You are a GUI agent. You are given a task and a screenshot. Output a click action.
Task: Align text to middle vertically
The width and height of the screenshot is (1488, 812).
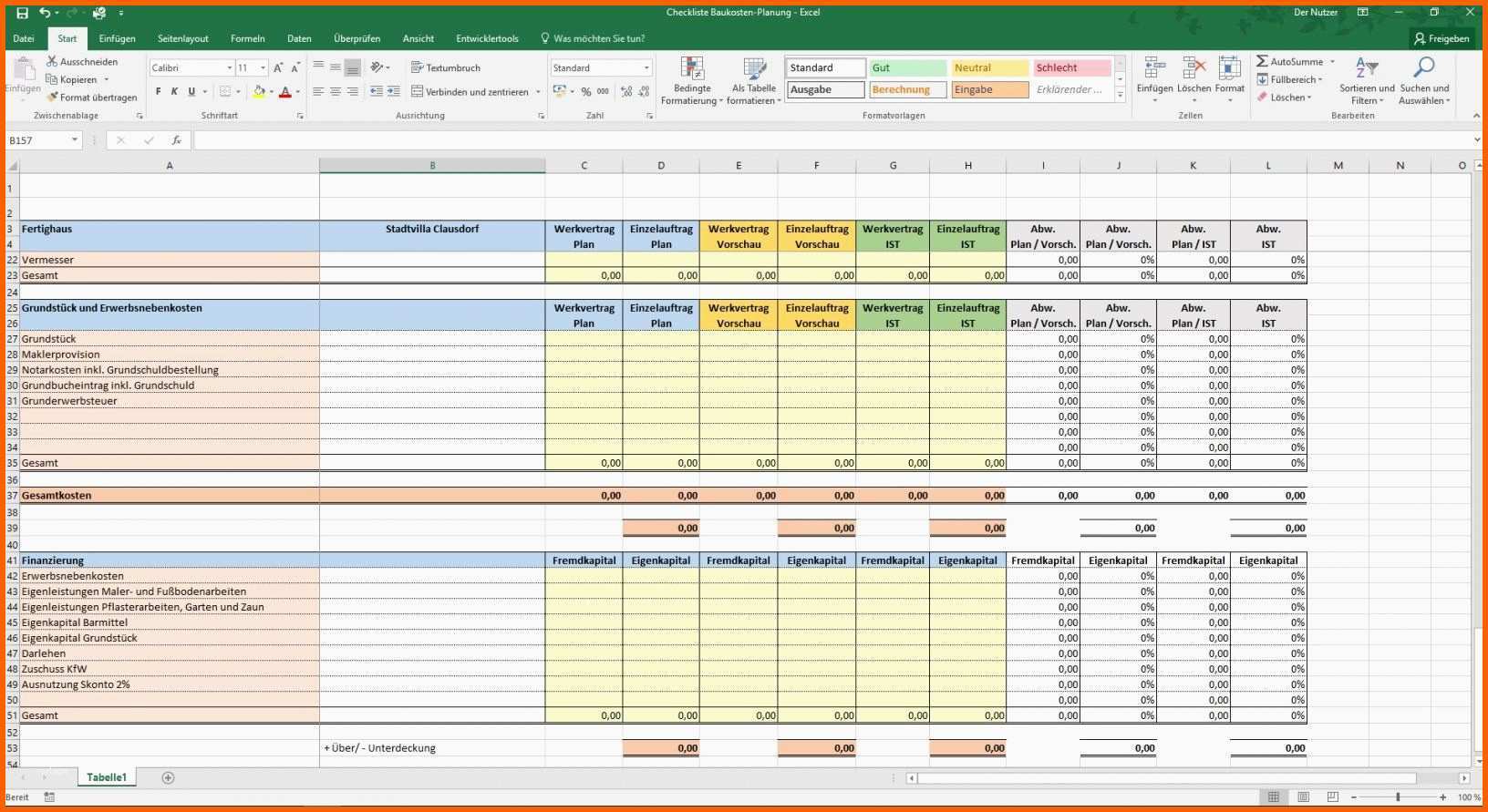(336, 67)
